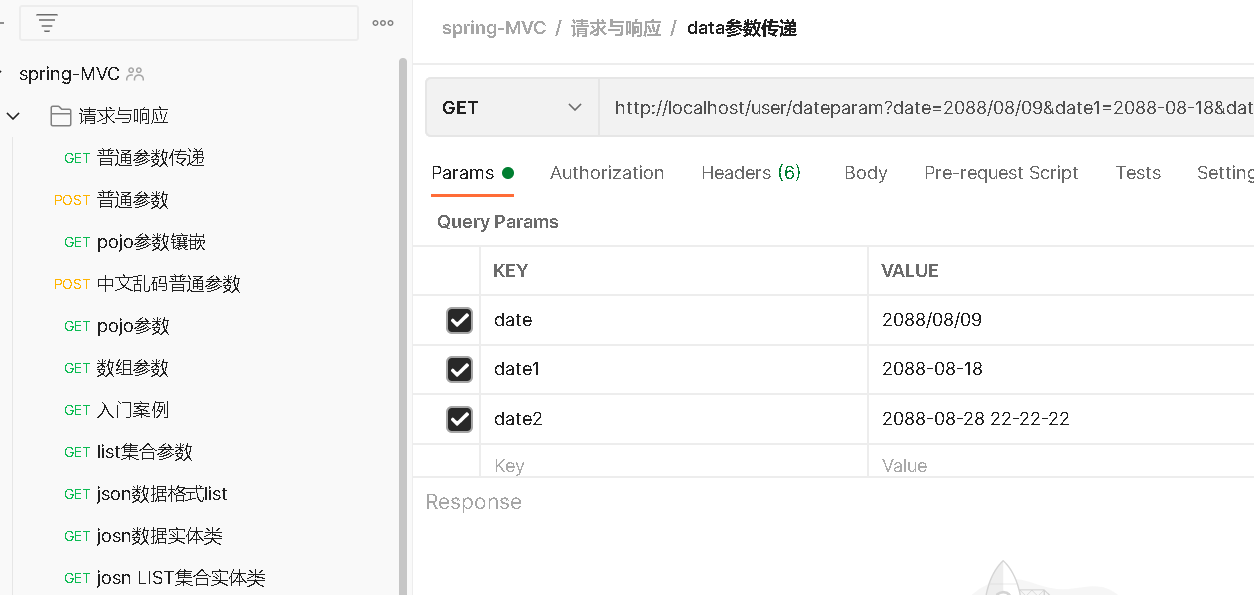
Task: Switch to the Body tab
Action: (x=865, y=173)
